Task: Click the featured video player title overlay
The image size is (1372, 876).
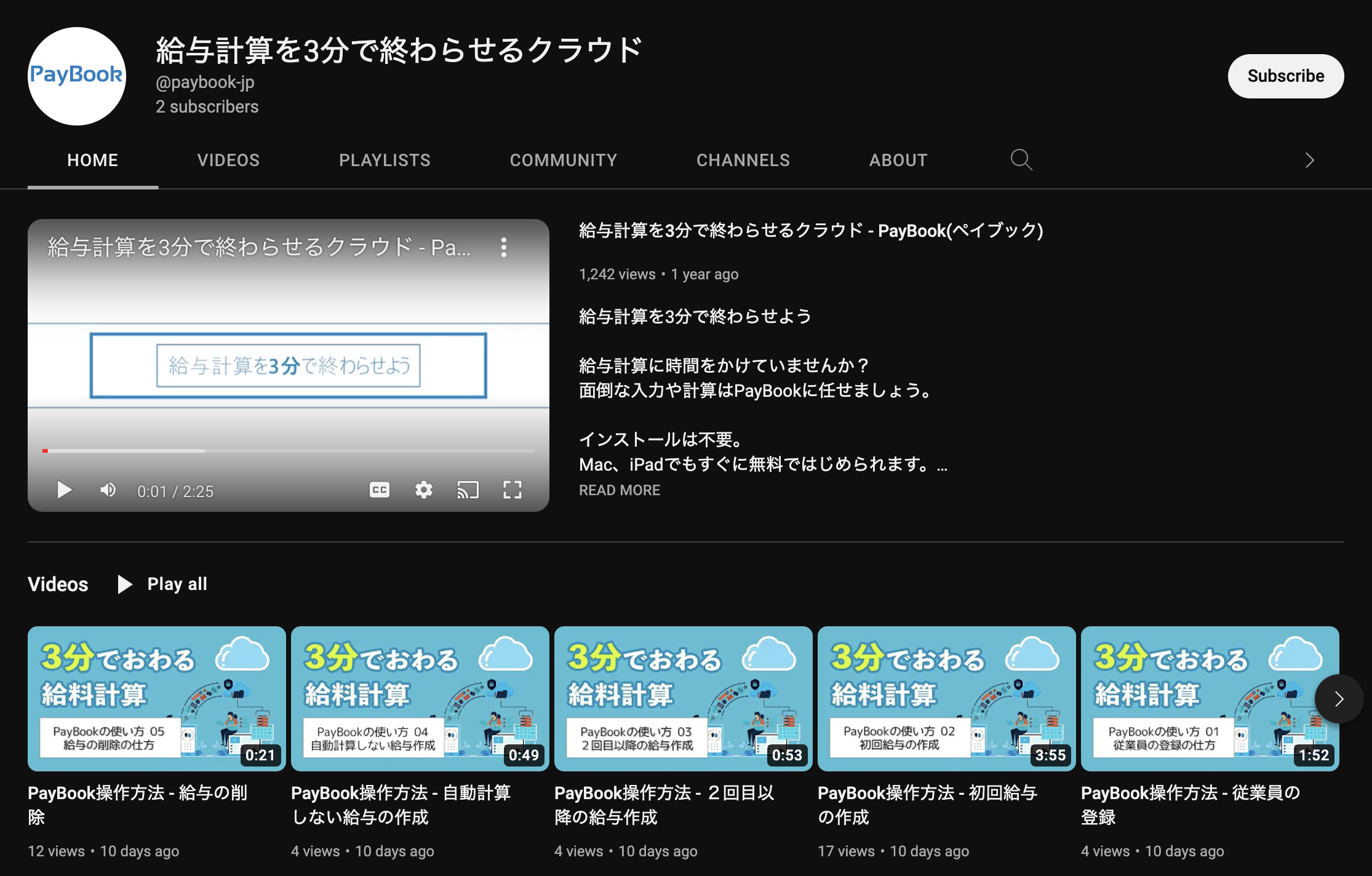Action: 259,247
